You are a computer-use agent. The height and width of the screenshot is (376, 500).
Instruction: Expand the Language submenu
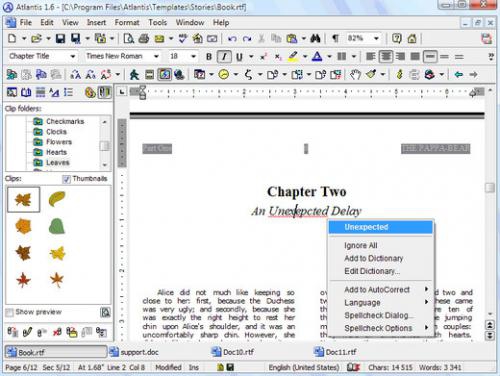click(381, 303)
